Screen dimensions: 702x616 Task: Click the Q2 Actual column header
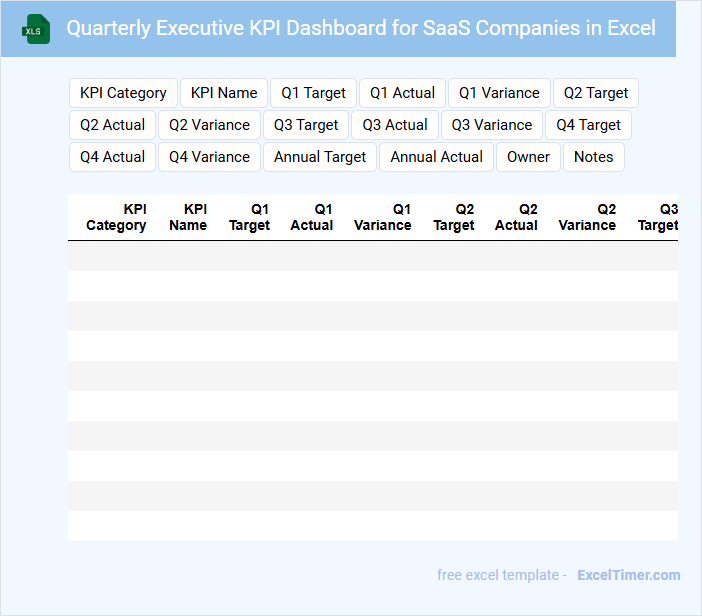517,217
